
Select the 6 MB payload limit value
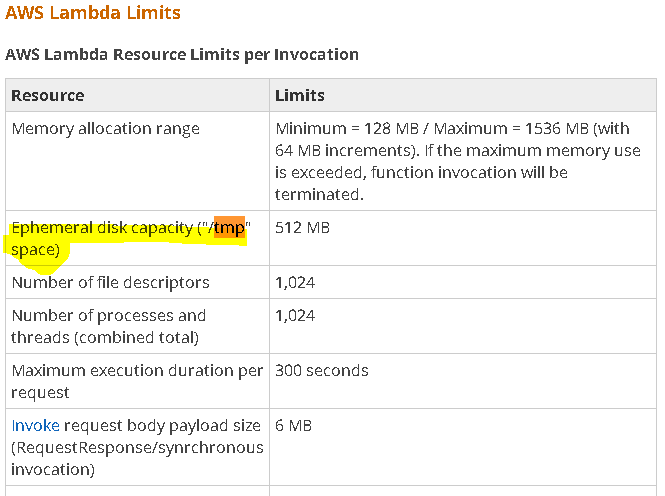[x=294, y=426]
